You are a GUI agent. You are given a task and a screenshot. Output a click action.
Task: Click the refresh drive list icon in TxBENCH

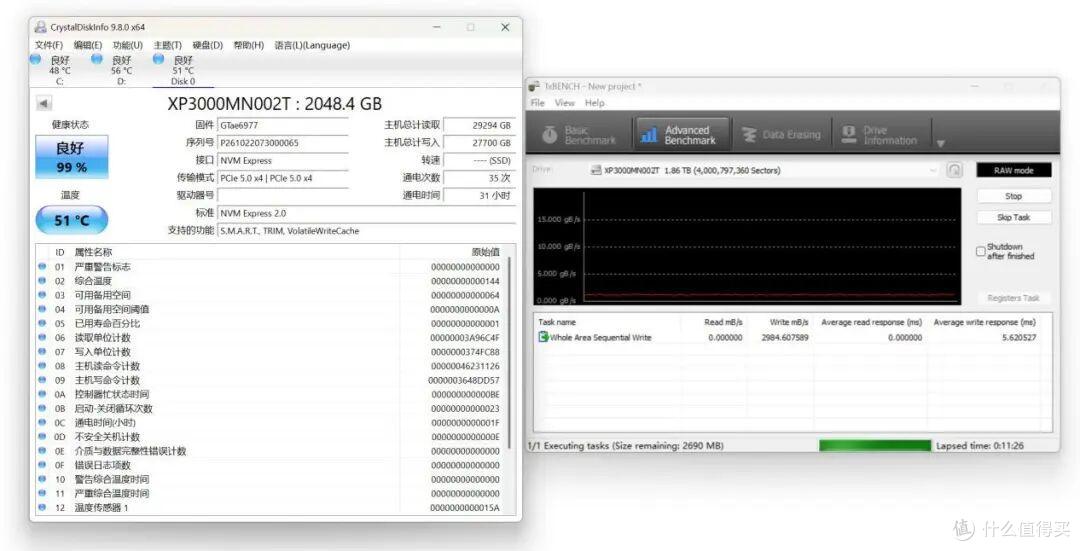954,170
